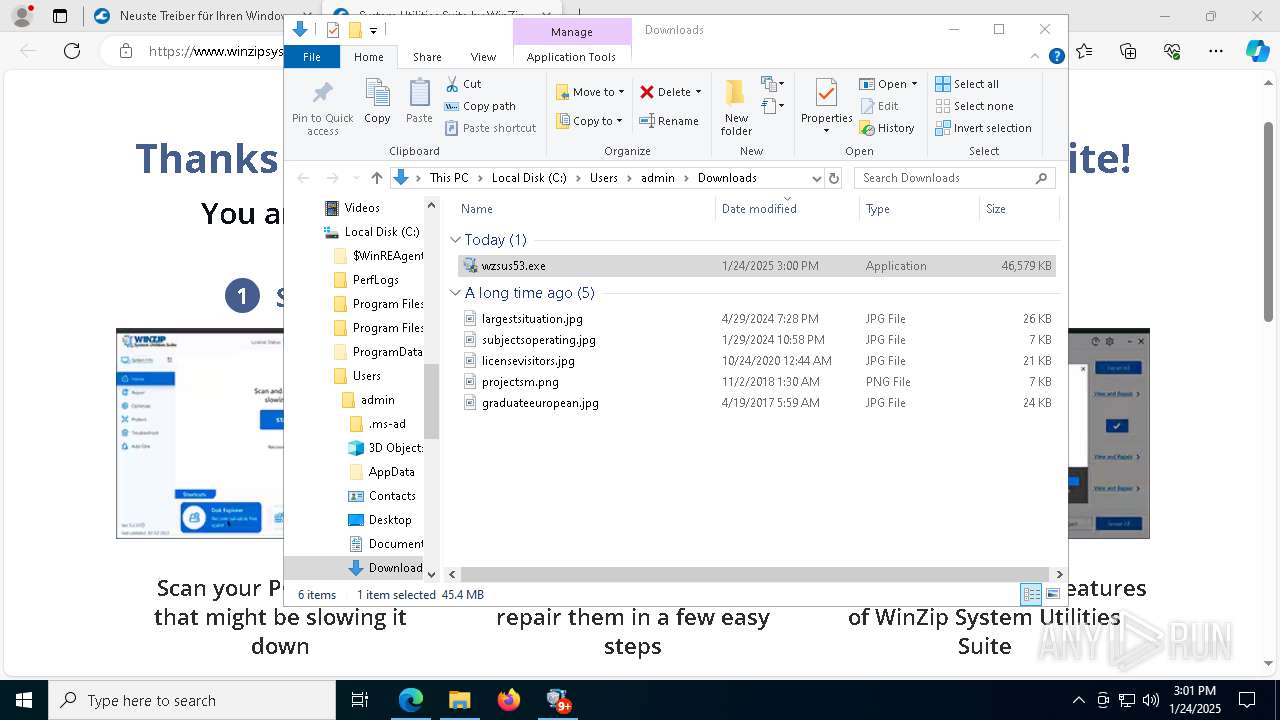Go up one folder with the Up arrow
The height and width of the screenshot is (720, 1280).
(376, 178)
